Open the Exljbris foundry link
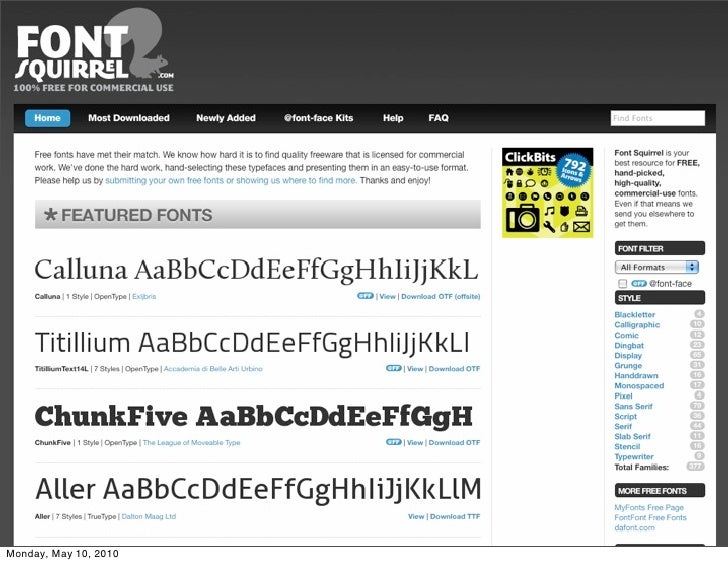Image resolution: width=728 pixels, height=564 pixels. click(144, 296)
